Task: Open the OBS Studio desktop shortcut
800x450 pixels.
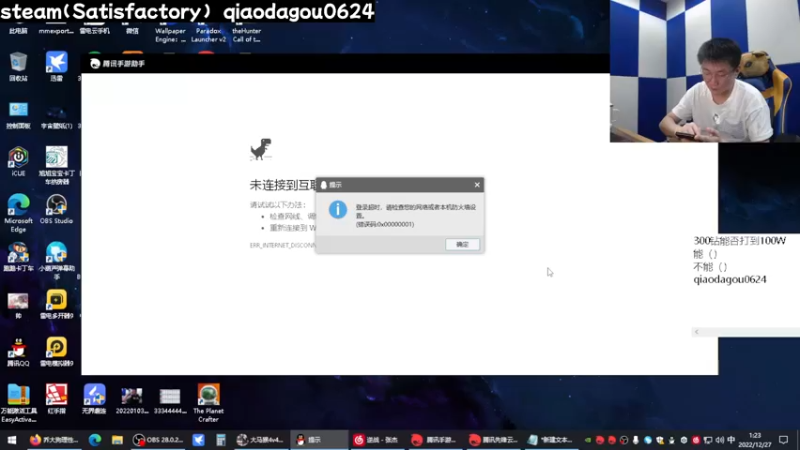Action: 57,209
